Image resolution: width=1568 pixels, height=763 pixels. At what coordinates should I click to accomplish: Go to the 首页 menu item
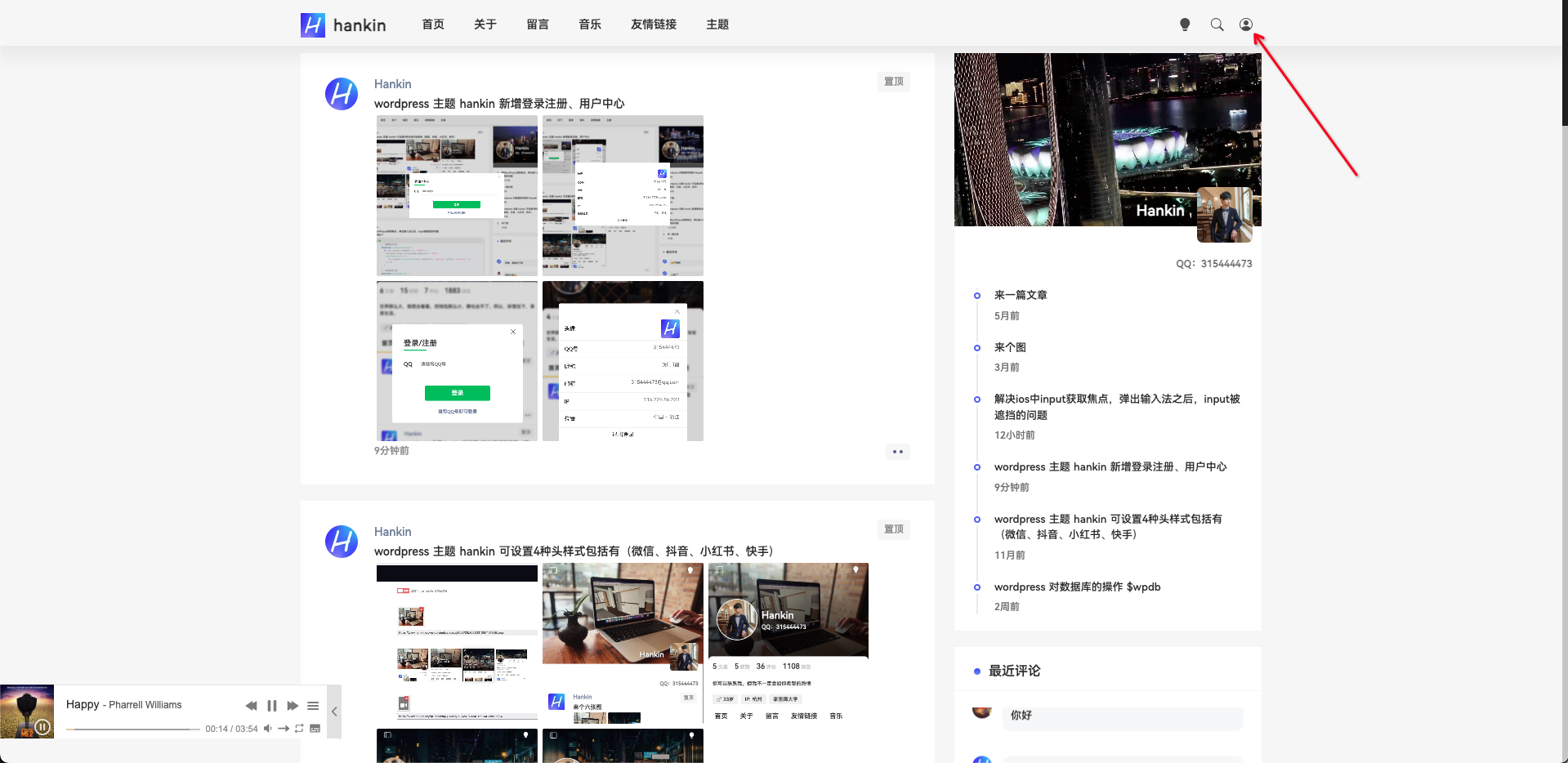[x=433, y=25]
